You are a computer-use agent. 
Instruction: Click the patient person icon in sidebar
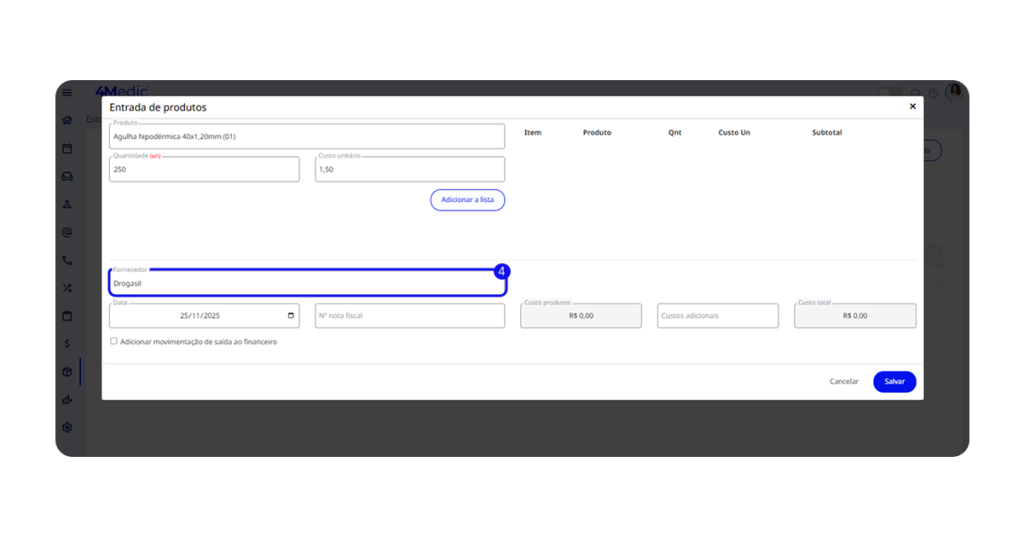click(67, 204)
